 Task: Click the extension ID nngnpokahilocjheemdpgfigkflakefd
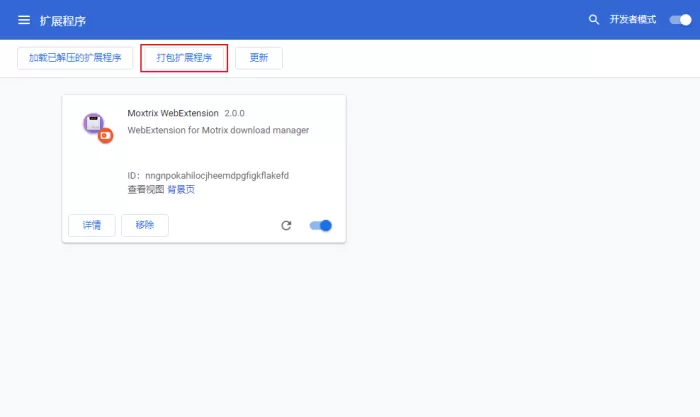pos(217,175)
